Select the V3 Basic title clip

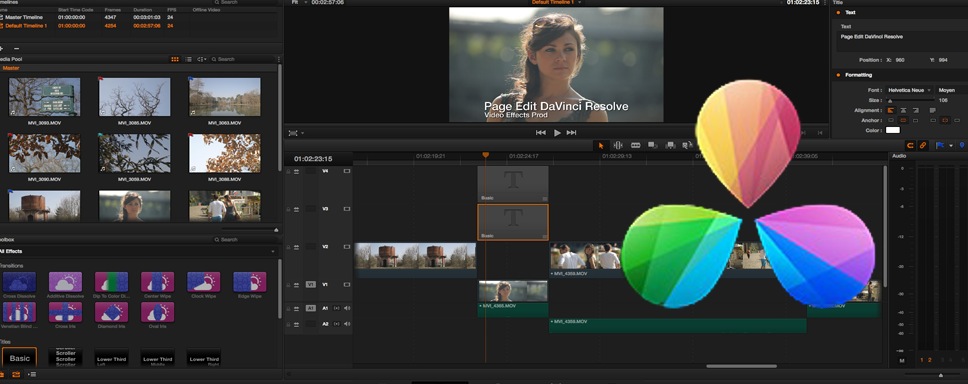click(x=513, y=222)
